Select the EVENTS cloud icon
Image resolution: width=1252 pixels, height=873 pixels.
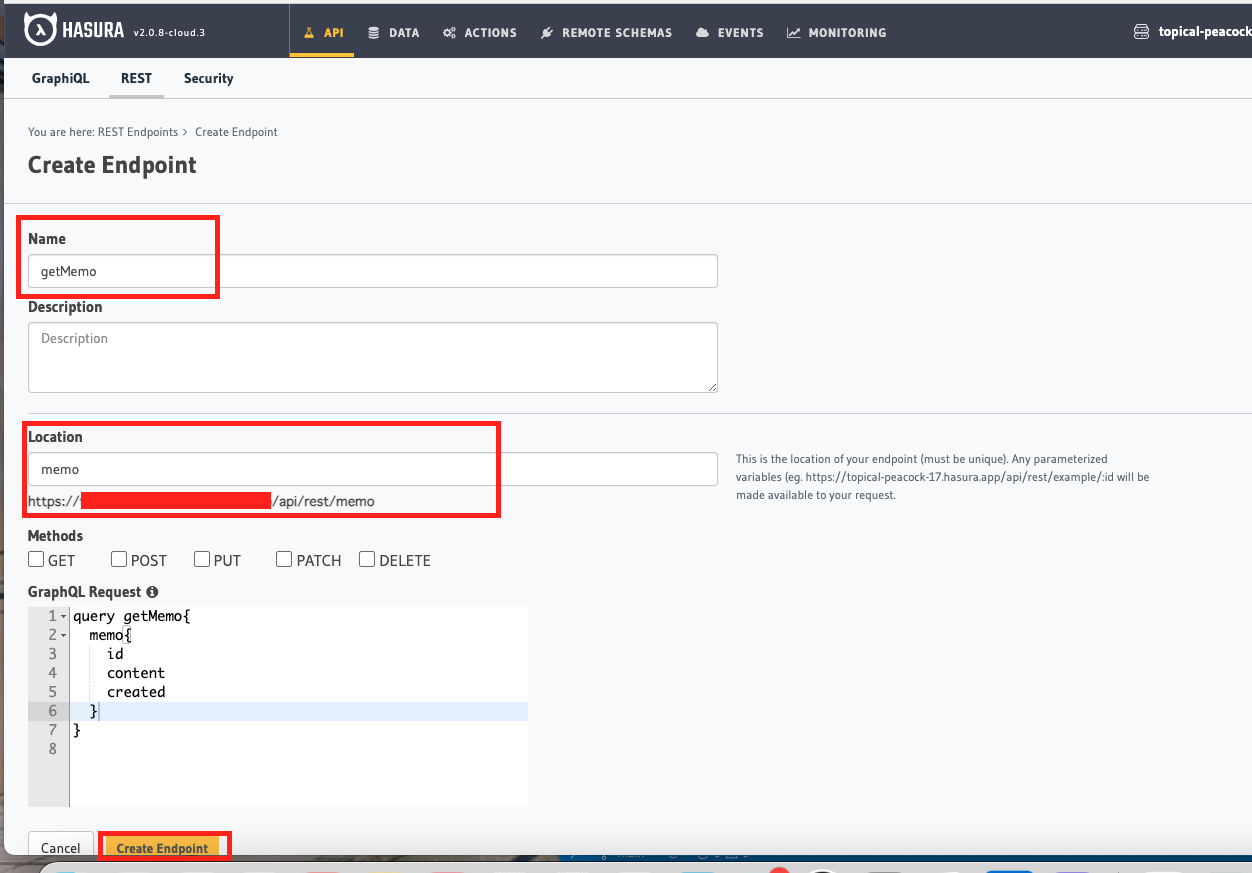click(703, 31)
